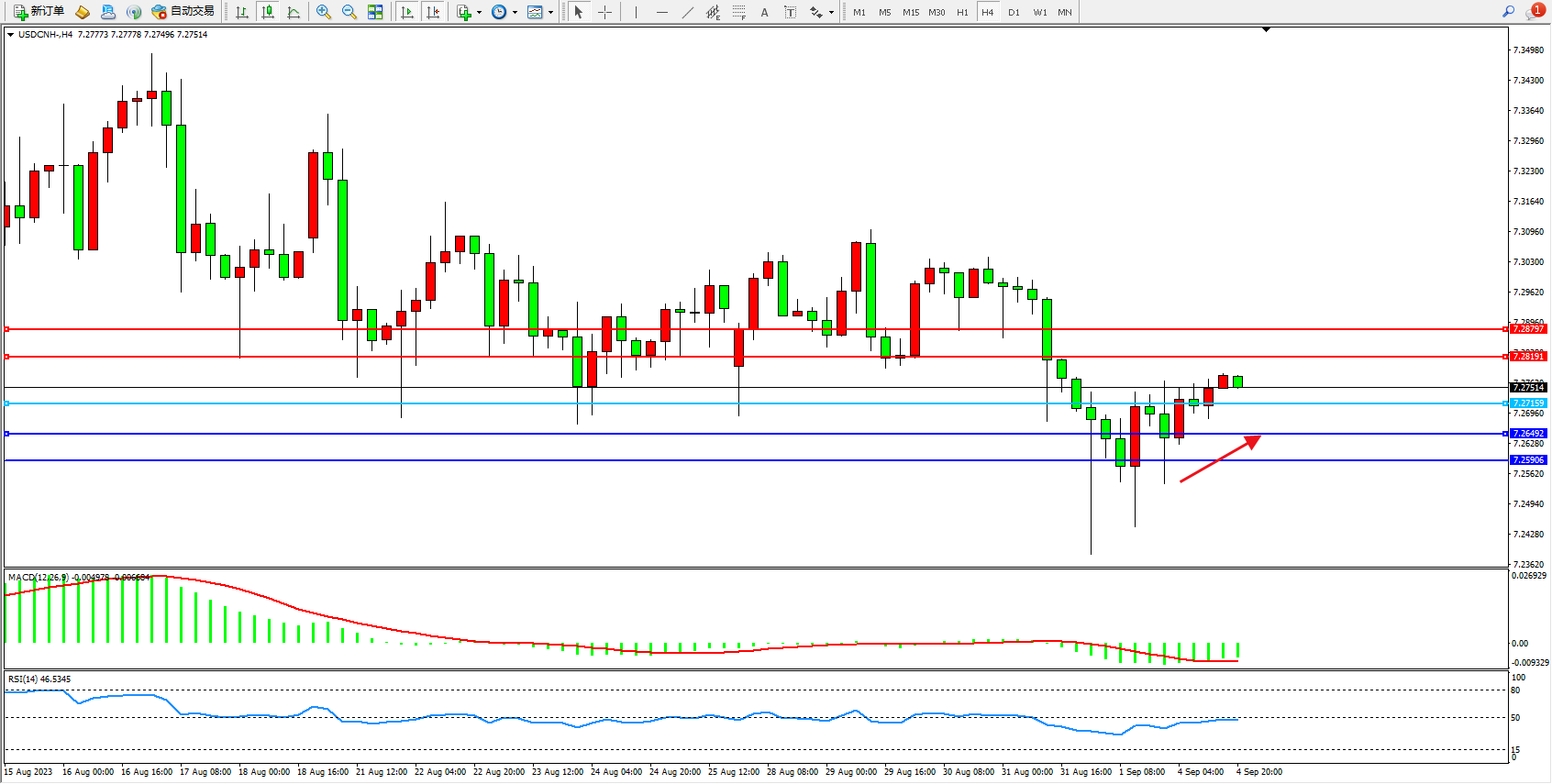Expand the chart templates dropdown arrow
1552x784 pixels.
pyautogui.click(x=550, y=12)
